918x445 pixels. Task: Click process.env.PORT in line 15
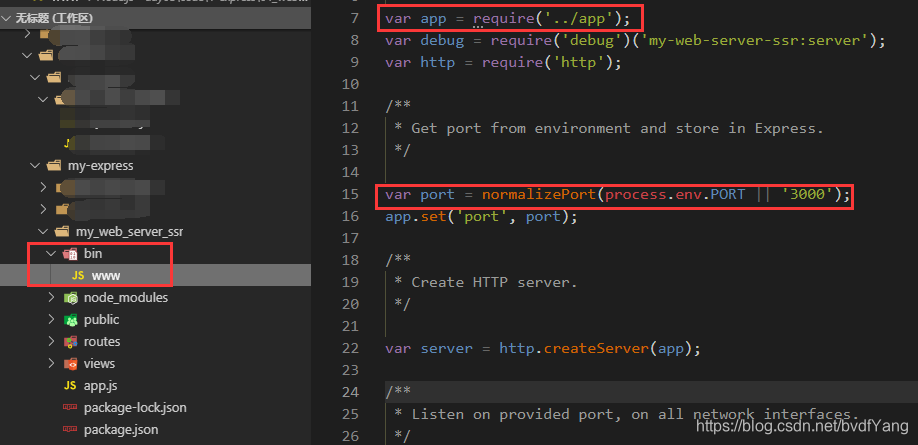[675, 194]
